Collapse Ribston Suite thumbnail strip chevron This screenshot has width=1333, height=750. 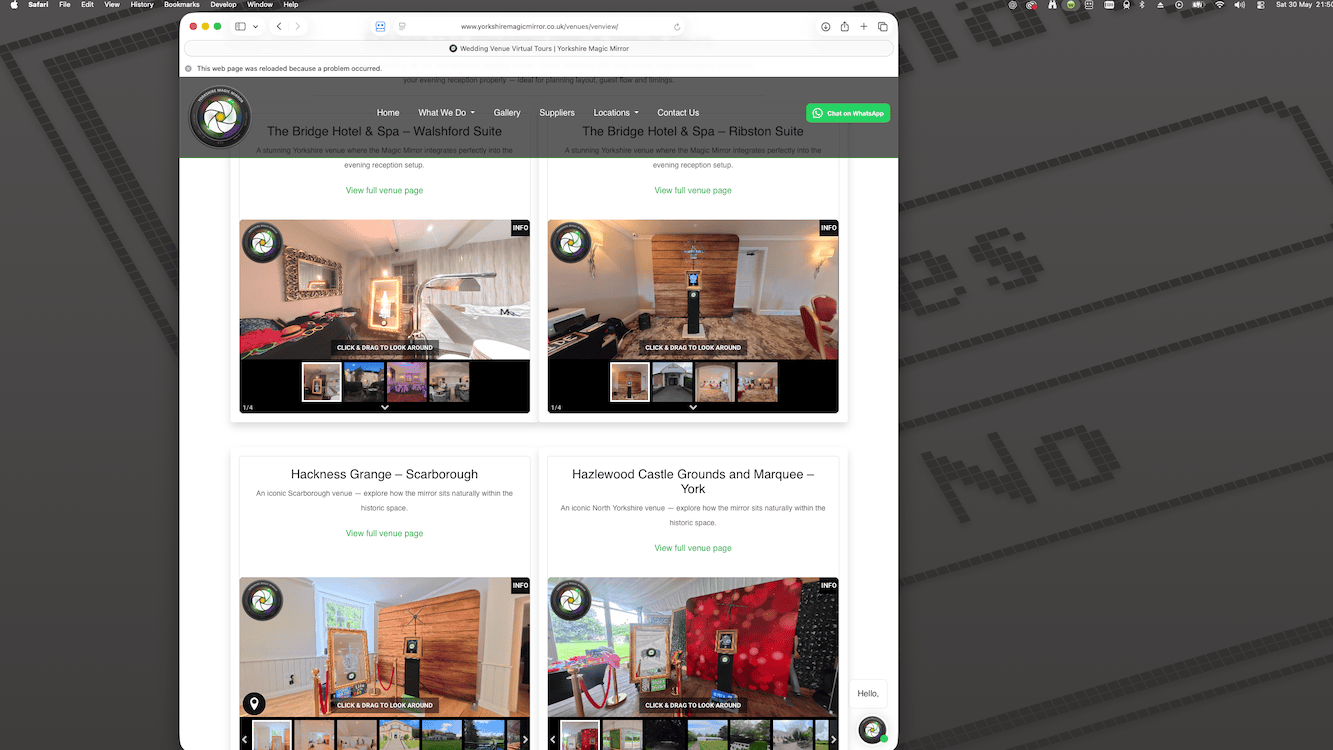[693, 407]
